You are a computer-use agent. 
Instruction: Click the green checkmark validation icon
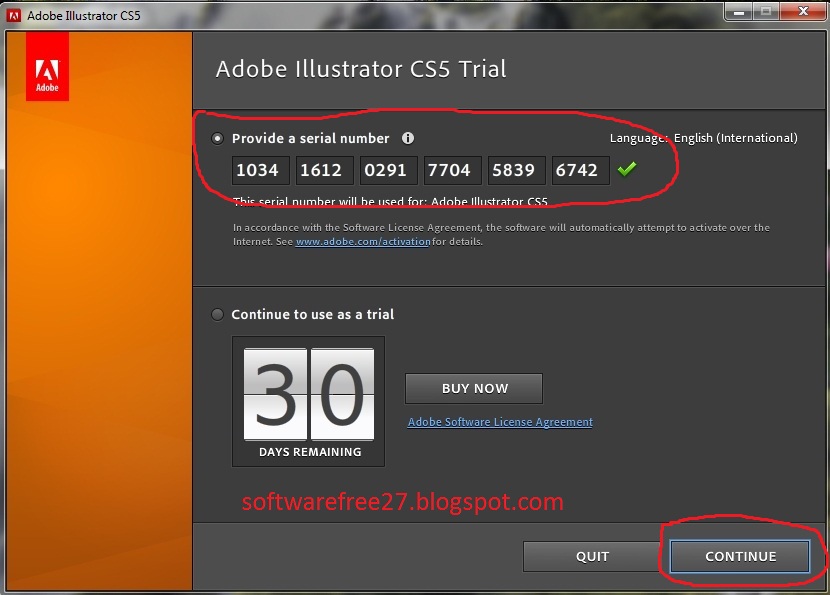pyautogui.click(x=627, y=169)
